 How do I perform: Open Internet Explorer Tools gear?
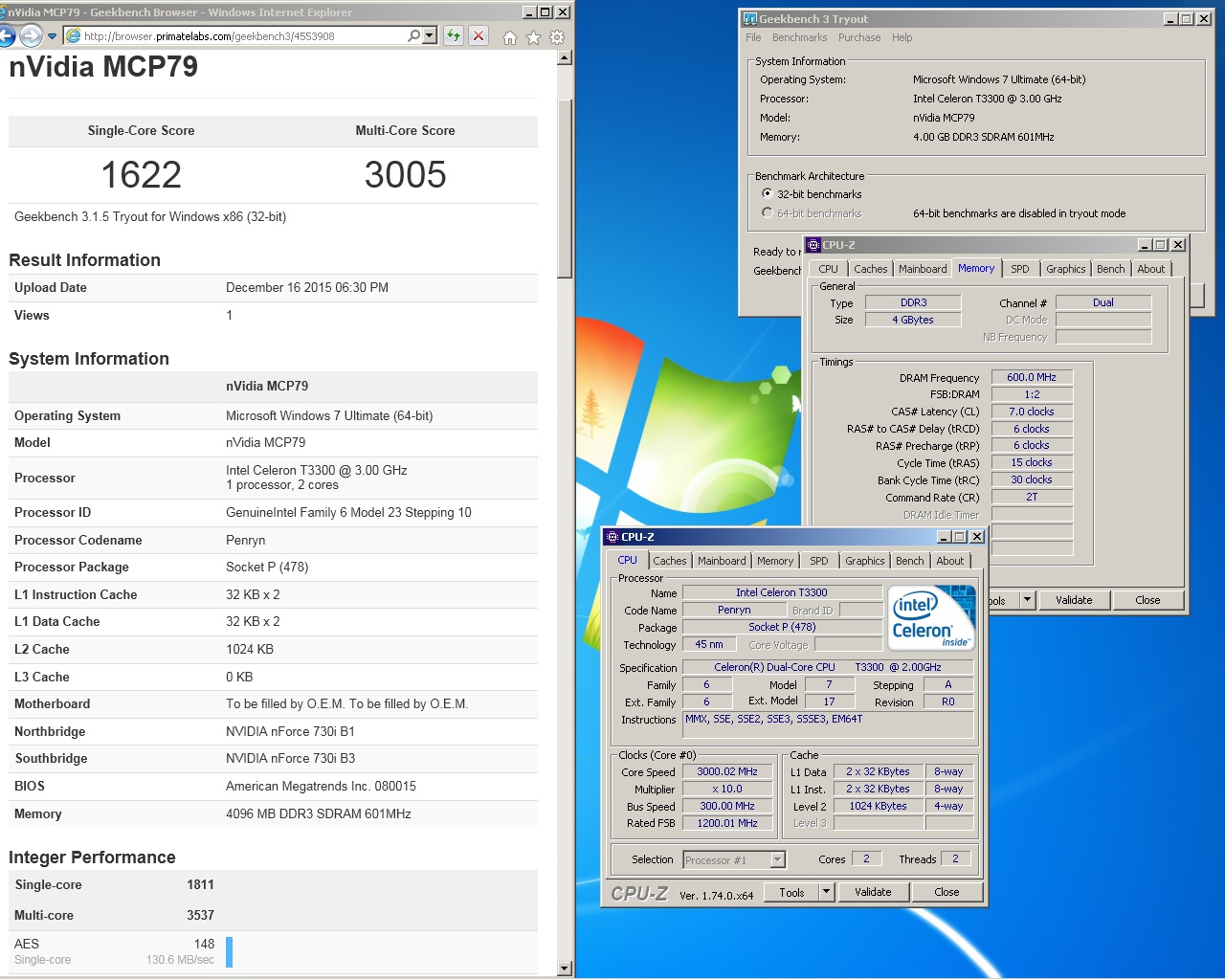557,37
